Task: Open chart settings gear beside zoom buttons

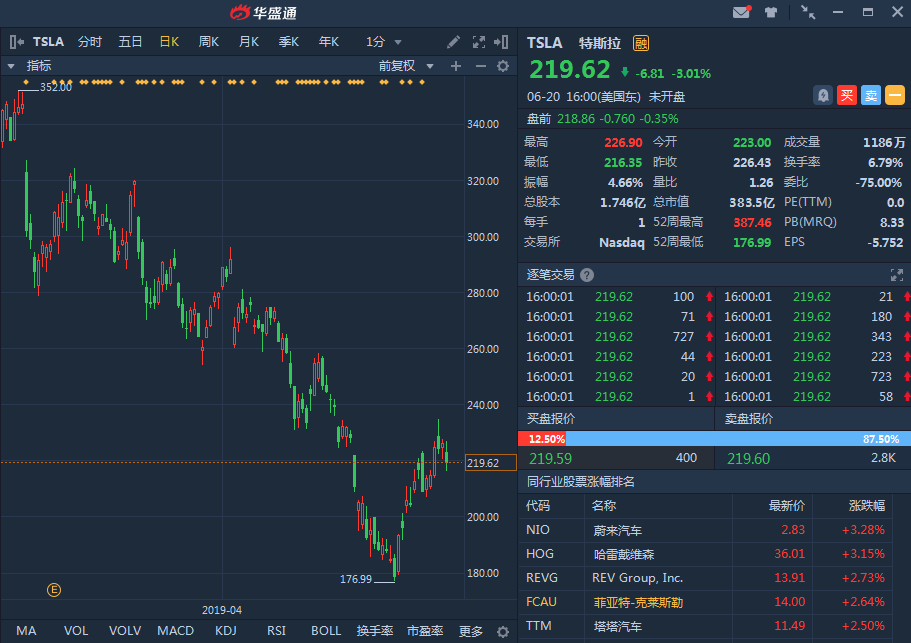Action: (x=503, y=66)
